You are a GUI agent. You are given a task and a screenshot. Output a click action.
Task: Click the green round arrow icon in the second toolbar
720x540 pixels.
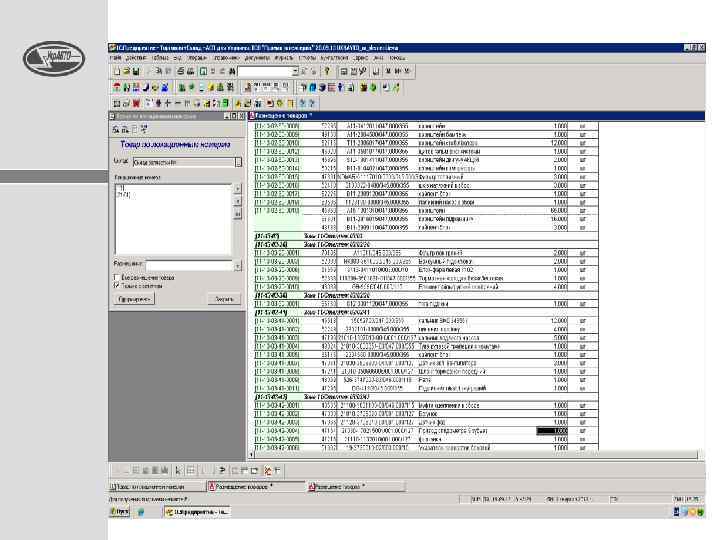click(373, 87)
